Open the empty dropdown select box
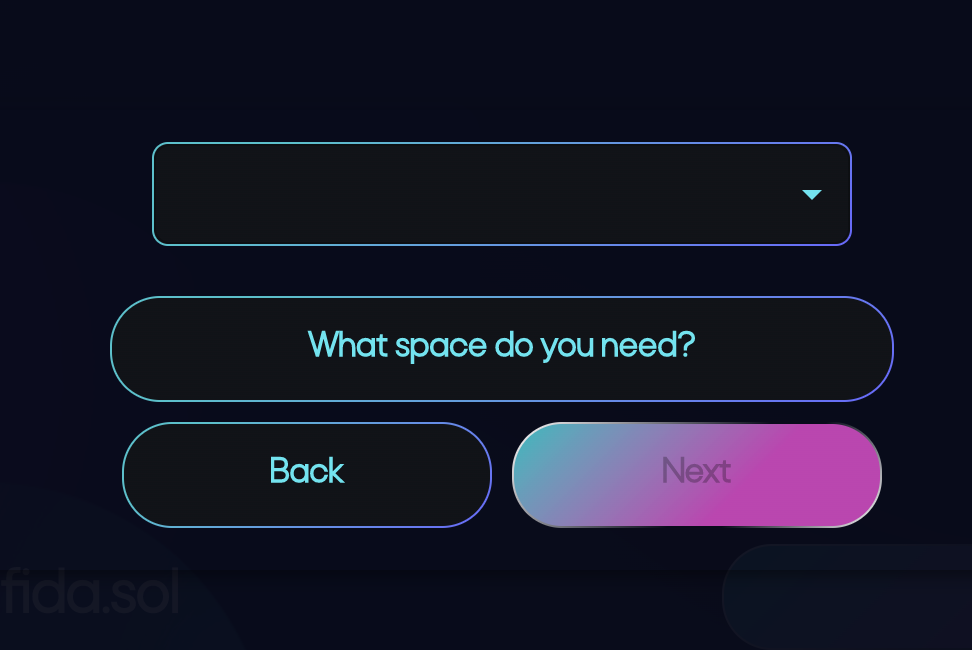The height and width of the screenshot is (650, 972). 501,194
